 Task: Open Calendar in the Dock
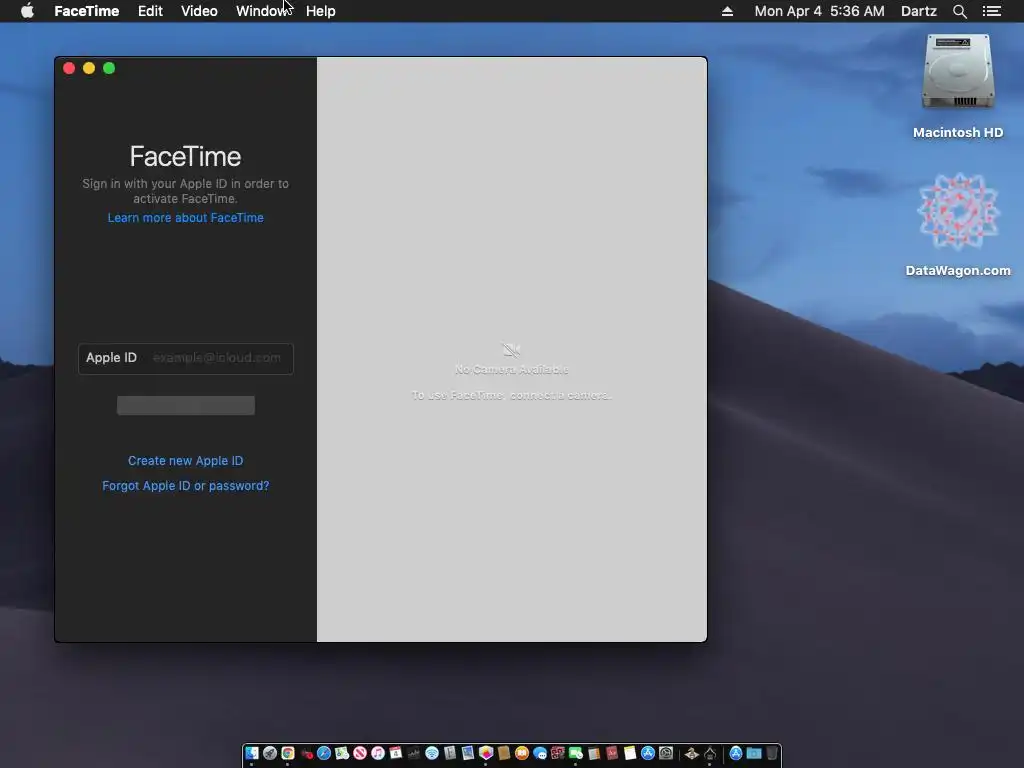coord(396,754)
